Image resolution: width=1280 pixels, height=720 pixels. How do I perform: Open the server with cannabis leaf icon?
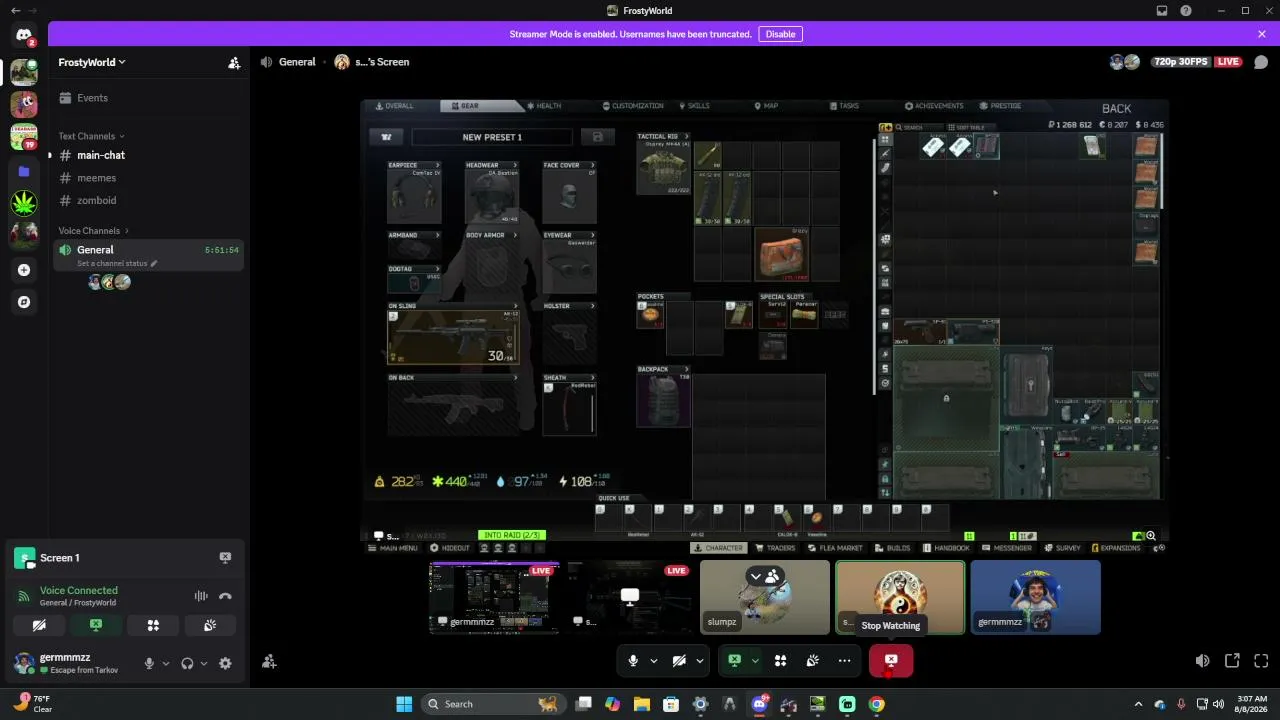(24, 203)
